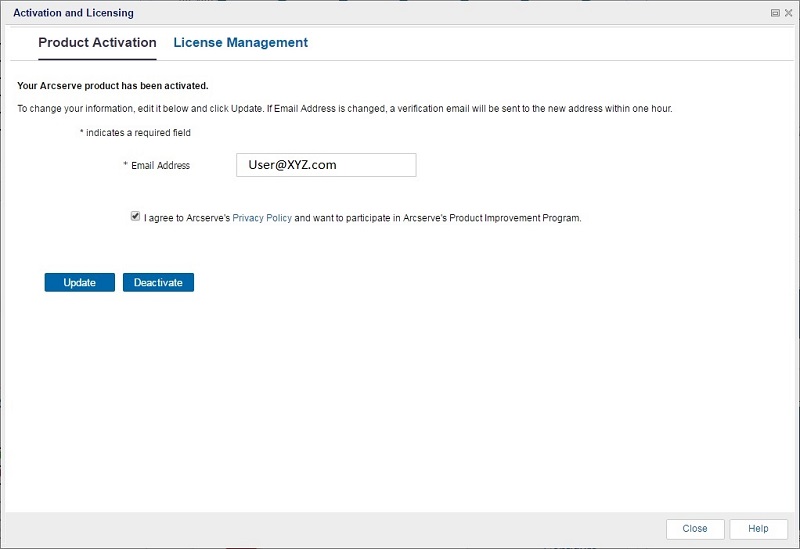The image size is (800, 549).
Task: Open Help for this dialog
Action: tap(758, 529)
